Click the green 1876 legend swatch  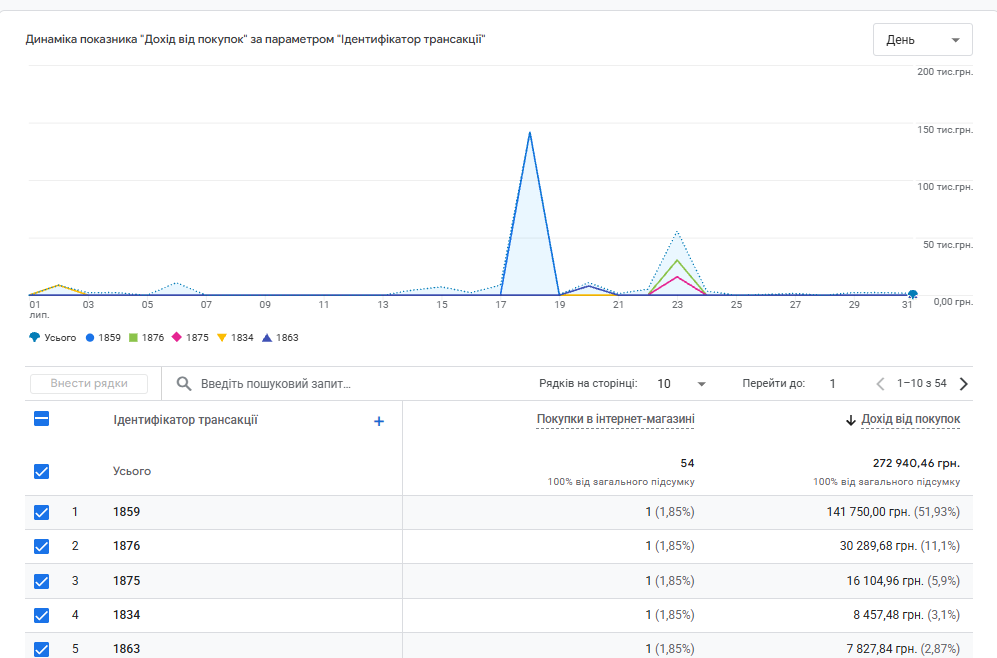pos(134,338)
